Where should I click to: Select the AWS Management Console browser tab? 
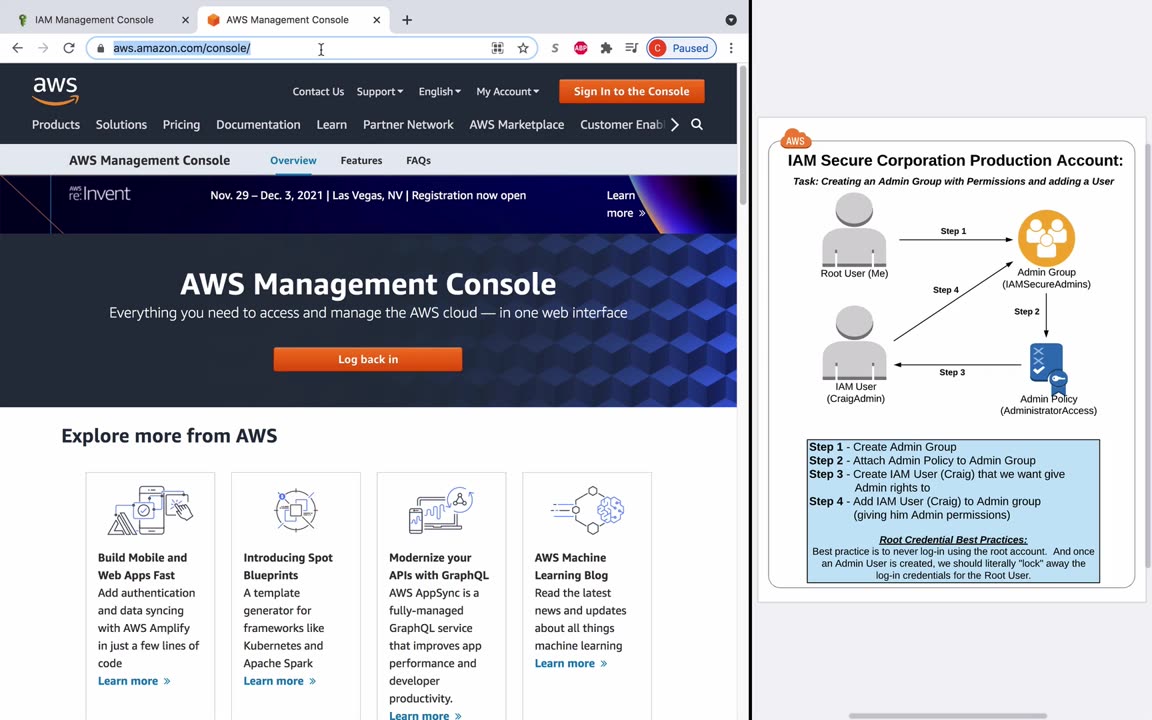[x=287, y=20]
